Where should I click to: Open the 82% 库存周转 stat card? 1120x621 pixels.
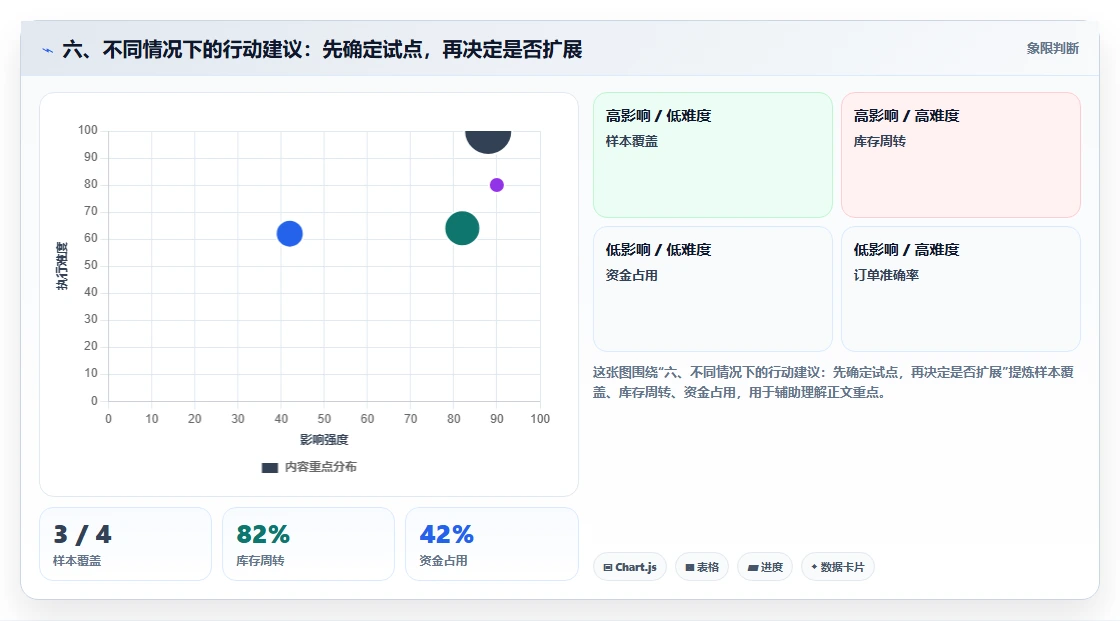(x=309, y=544)
